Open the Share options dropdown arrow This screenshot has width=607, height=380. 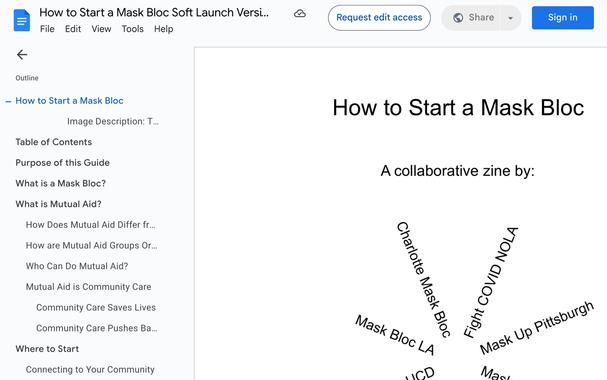[510, 18]
